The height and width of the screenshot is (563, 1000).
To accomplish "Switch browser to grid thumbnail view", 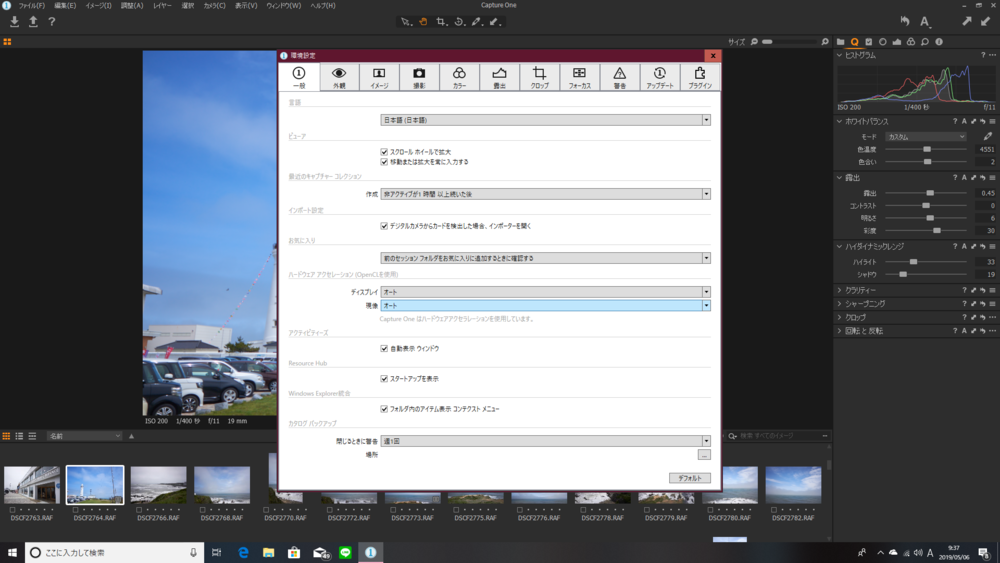I will pyautogui.click(x=6, y=436).
